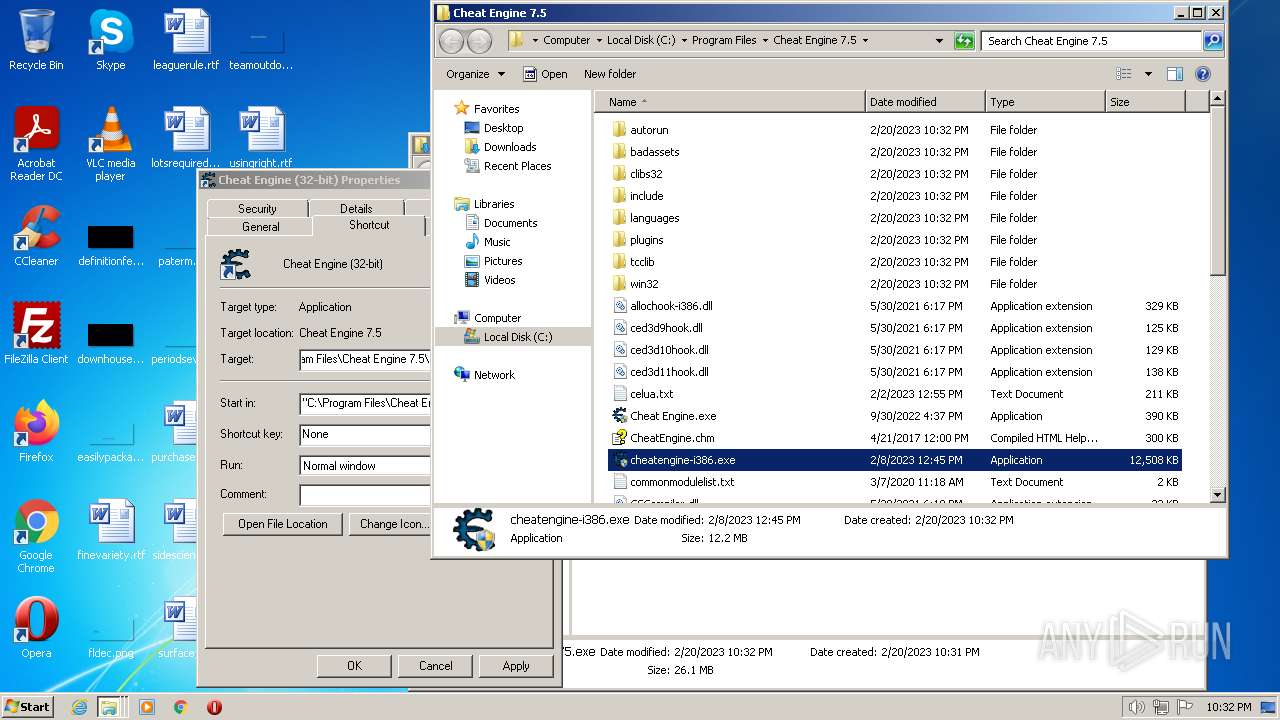This screenshot has width=1280, height=720.
Task: Click the Search Cheat Engine 7.5 field
Action: 1093,41
